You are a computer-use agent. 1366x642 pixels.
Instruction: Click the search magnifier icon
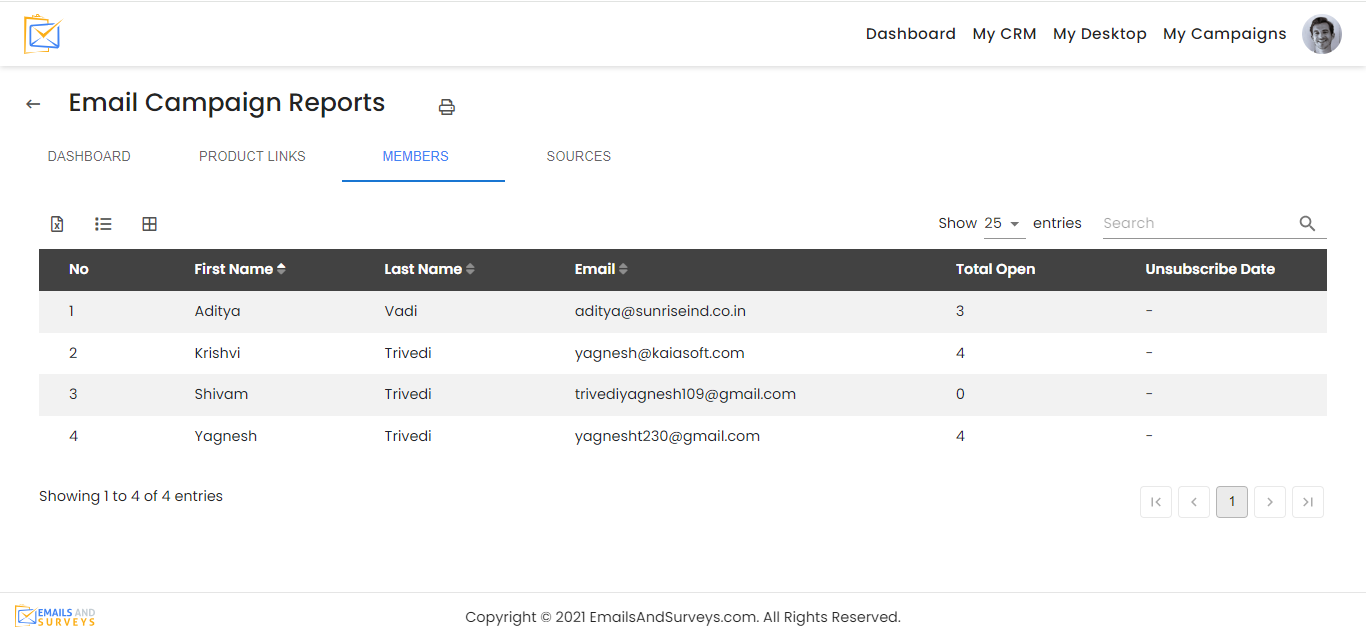[x=1307, y=224]
